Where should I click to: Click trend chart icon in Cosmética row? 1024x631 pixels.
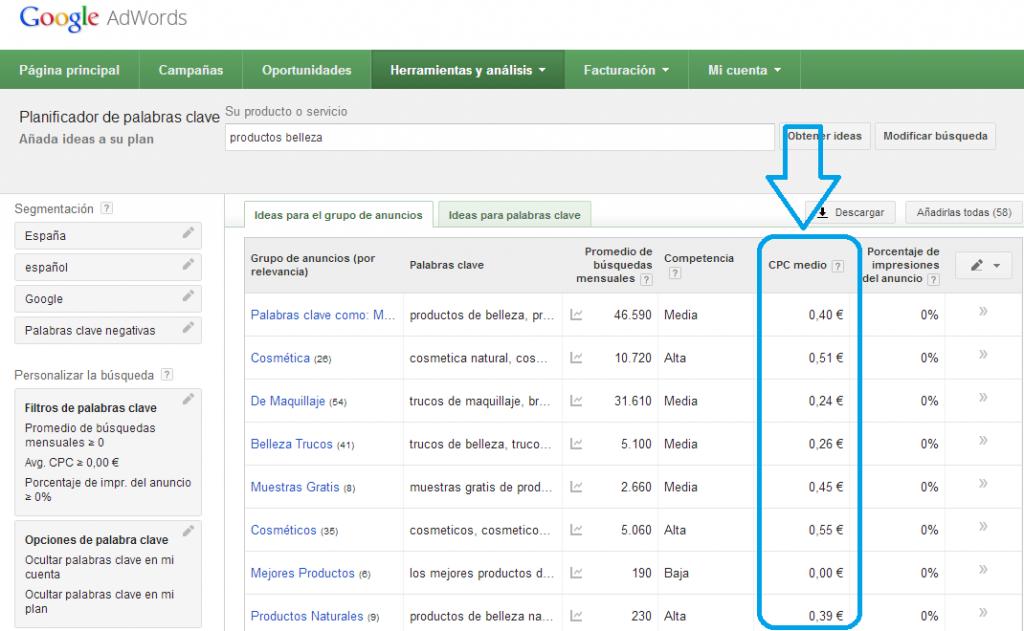point(577,358)
